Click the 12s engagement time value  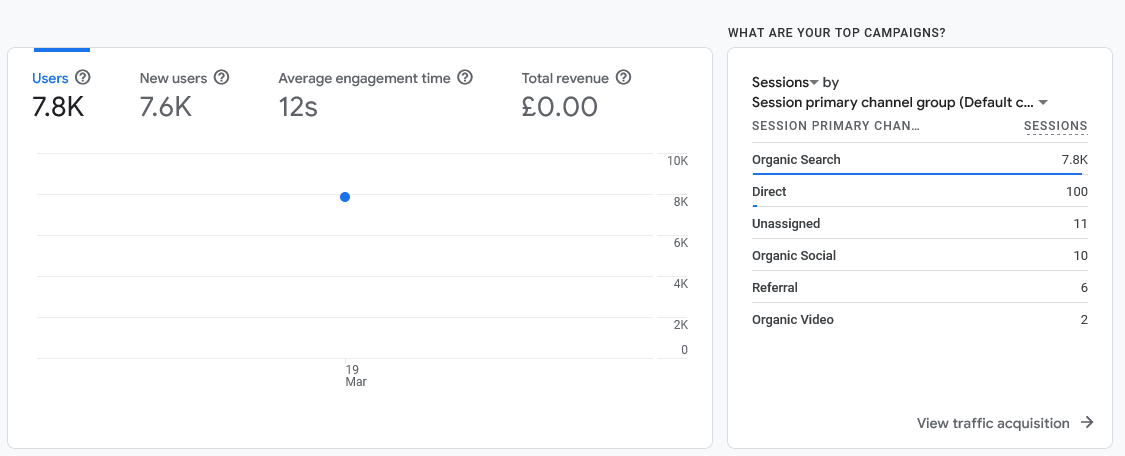click(298, 107)
